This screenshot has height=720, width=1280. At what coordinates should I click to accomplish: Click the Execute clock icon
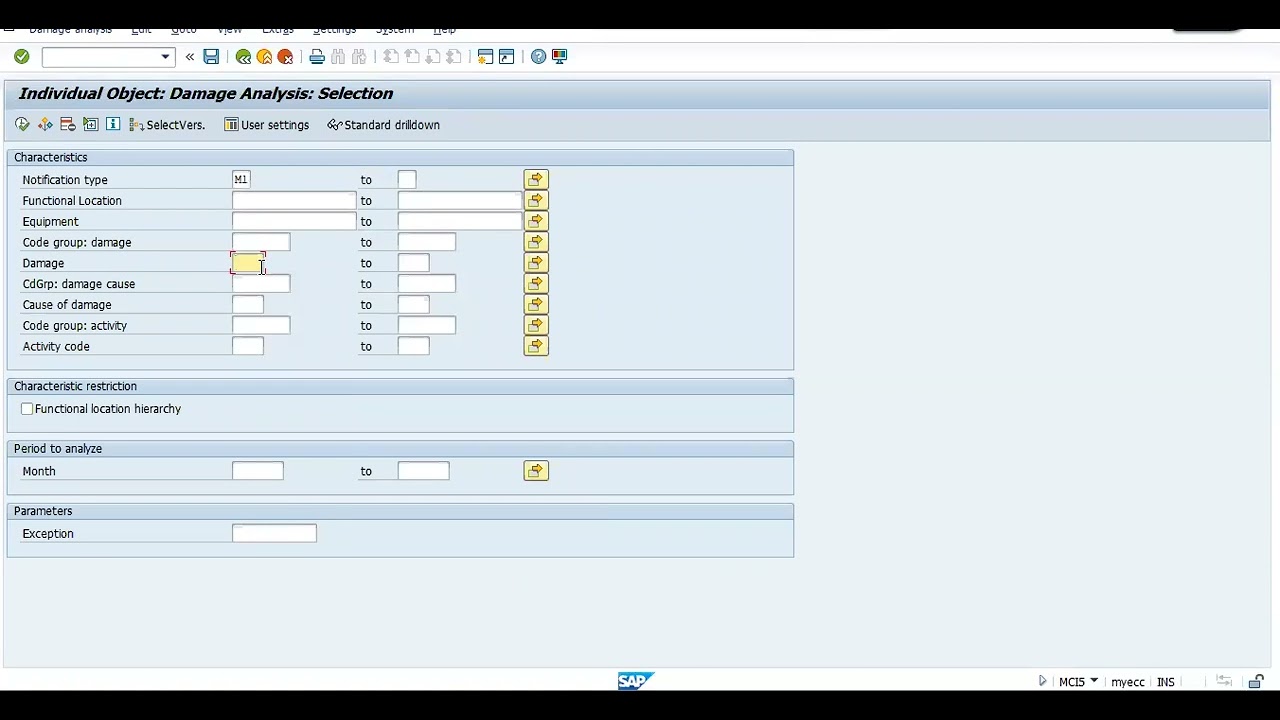coord(22,124)
